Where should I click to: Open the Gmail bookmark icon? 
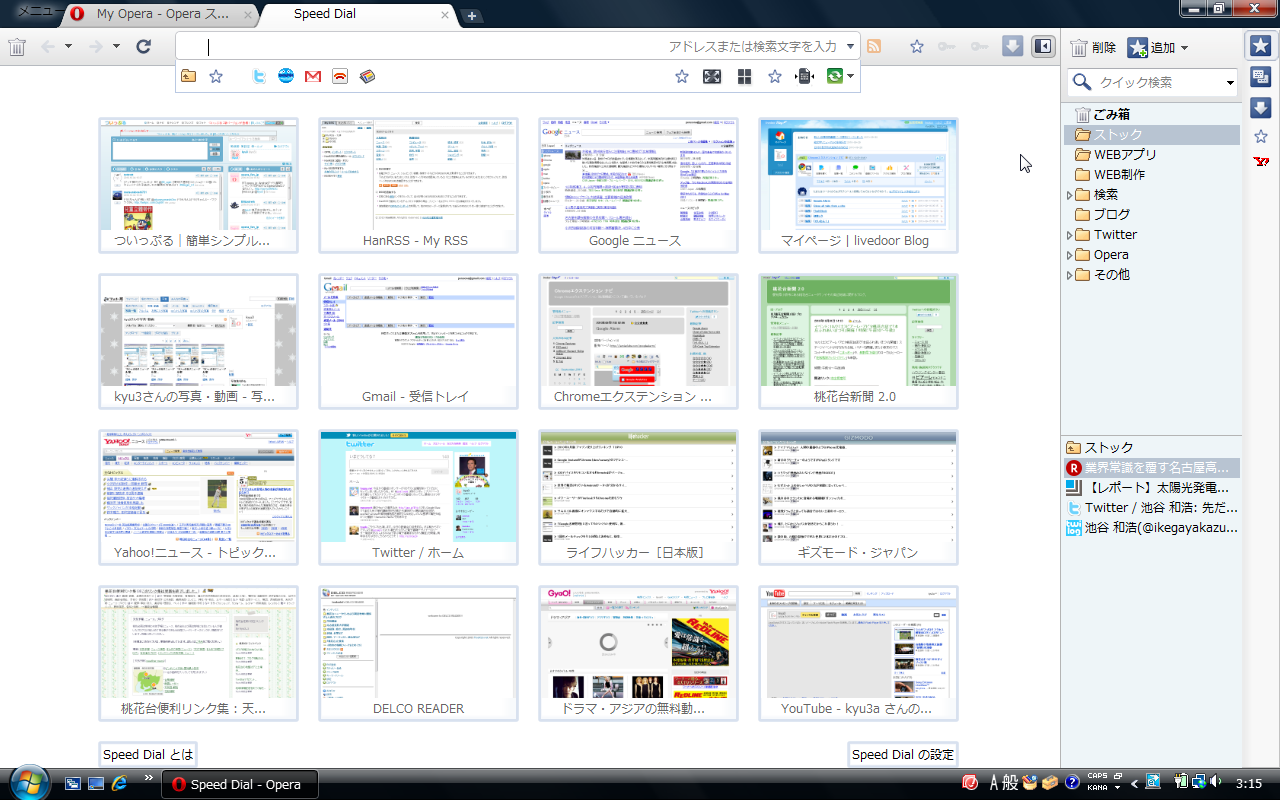pyautogui.click(x=313, y=76)
